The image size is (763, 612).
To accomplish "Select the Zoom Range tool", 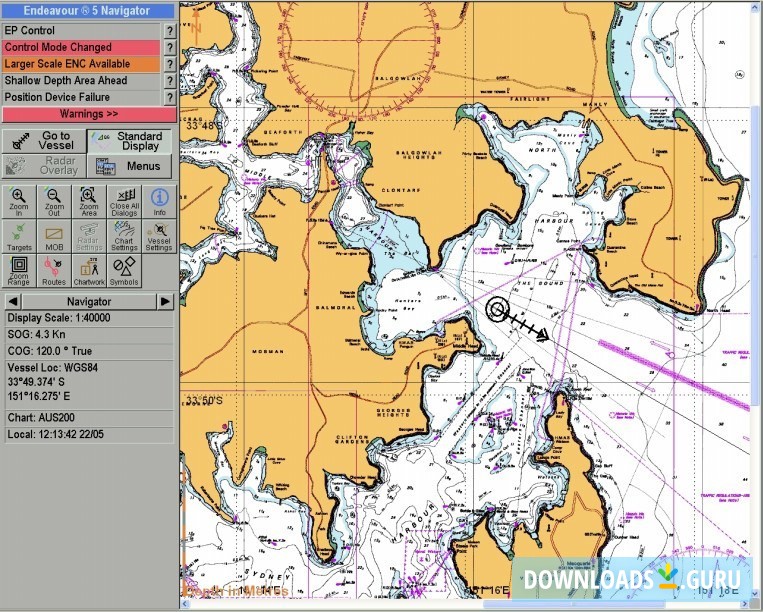I will point(18,271).
